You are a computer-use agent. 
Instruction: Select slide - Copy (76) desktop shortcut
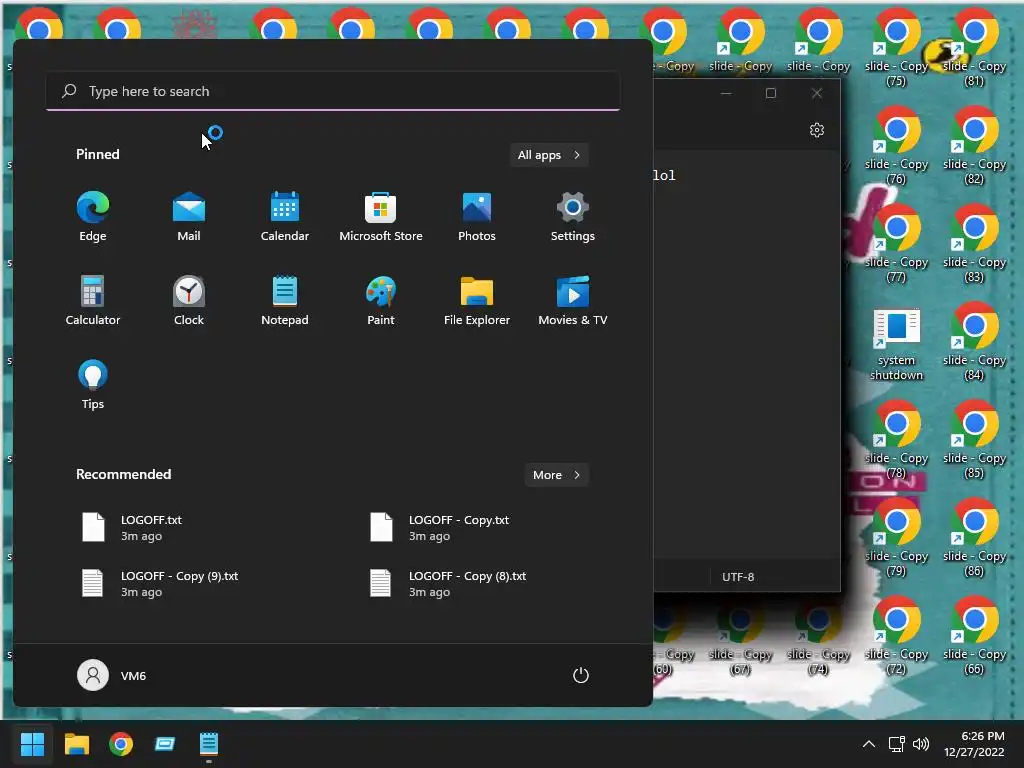[x=896, y=146]
